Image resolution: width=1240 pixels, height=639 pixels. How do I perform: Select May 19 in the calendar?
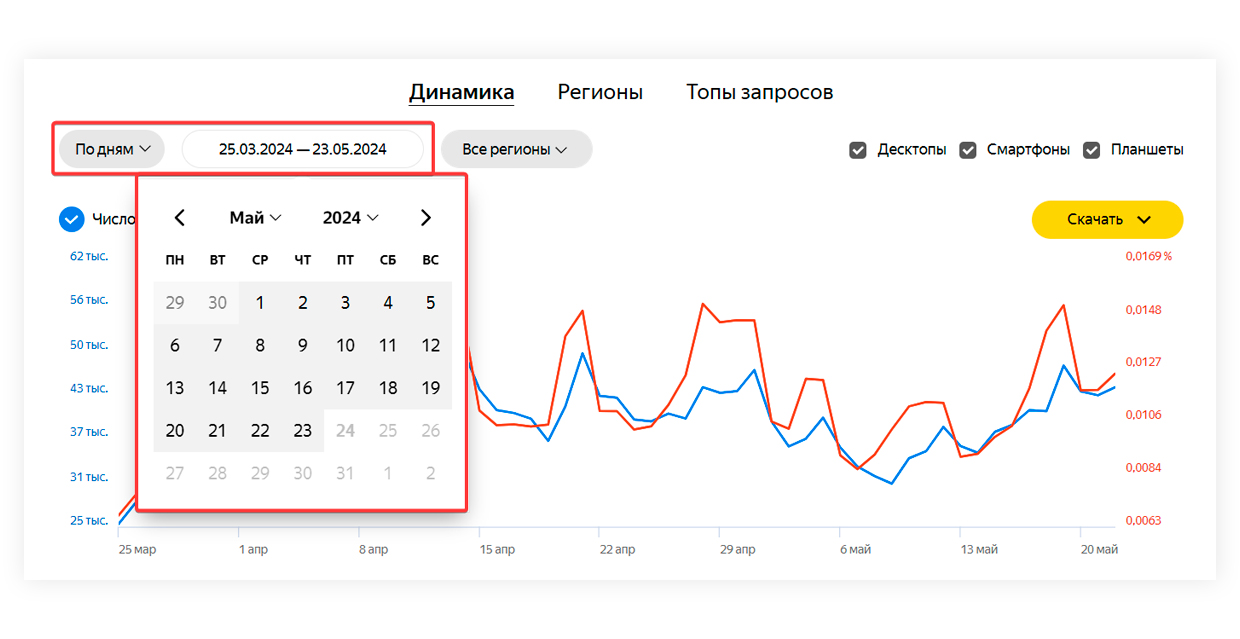pos(431,388)
